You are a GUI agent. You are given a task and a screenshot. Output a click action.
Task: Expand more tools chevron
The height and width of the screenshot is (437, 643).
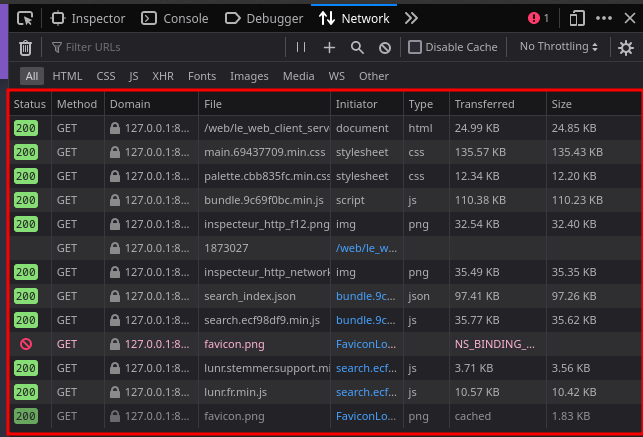click(x=411, y=18)
